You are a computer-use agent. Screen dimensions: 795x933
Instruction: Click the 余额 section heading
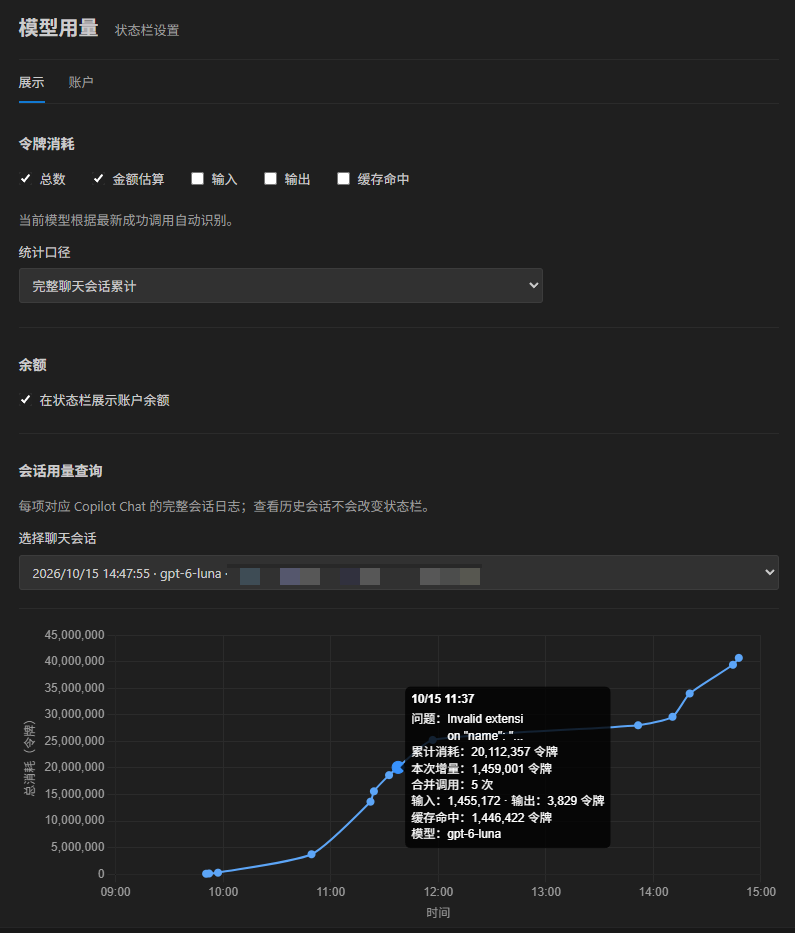(x=32, y=365)
